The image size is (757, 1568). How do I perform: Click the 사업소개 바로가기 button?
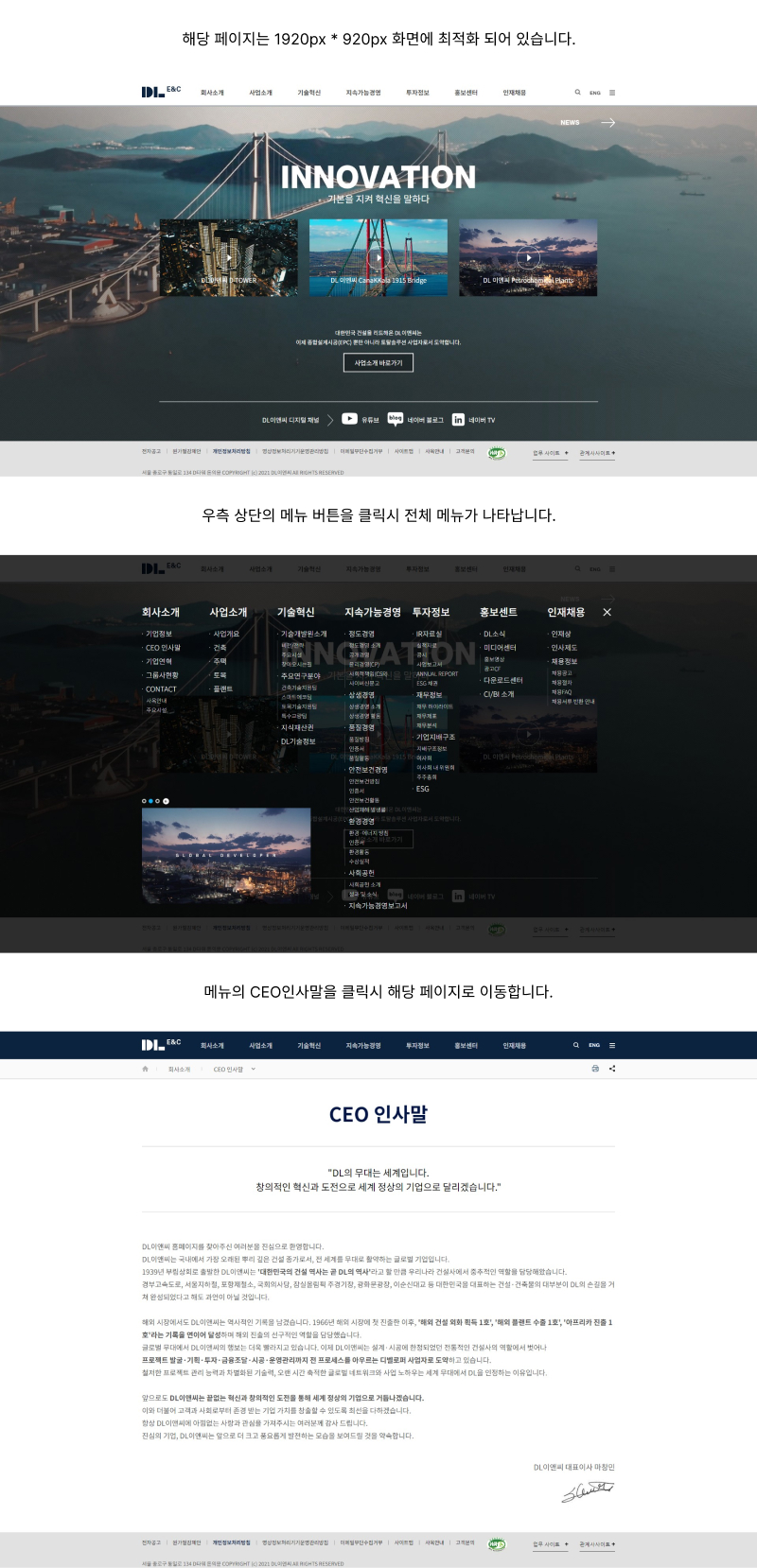click(378, 362)
